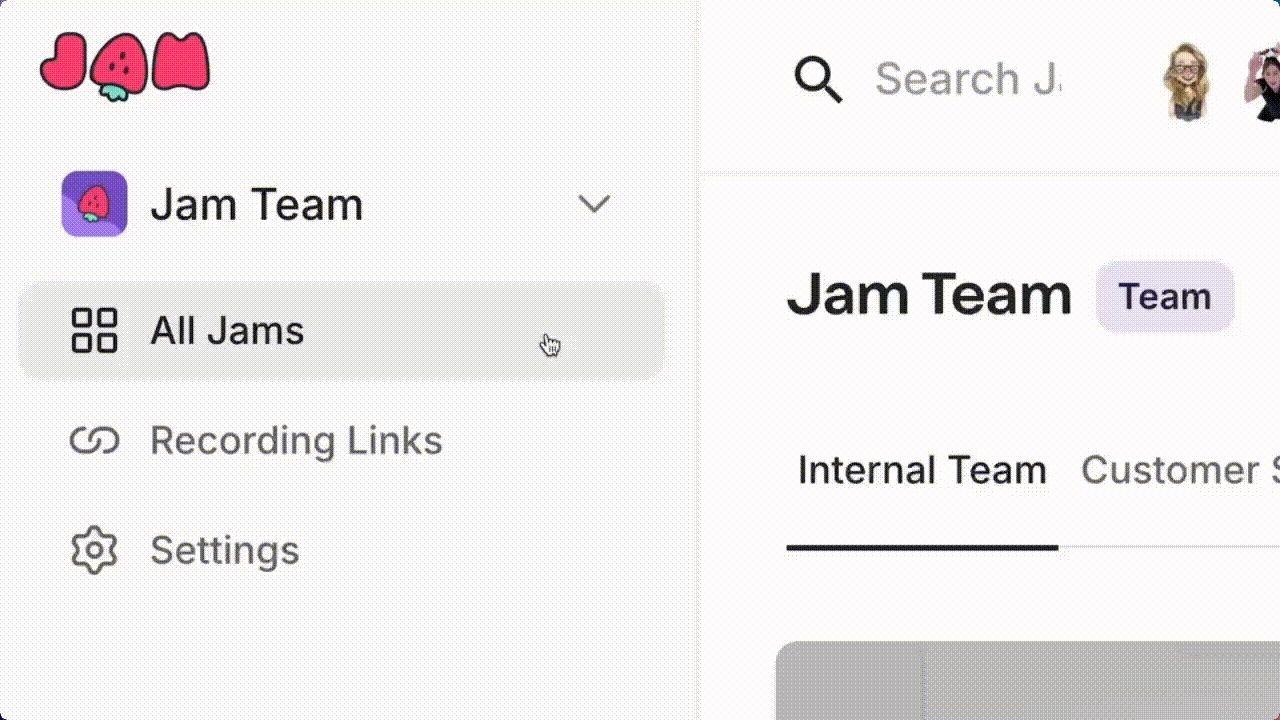Open Settings via the gear icon
The height and width of the screenshot is (720, 1280).
94,550
